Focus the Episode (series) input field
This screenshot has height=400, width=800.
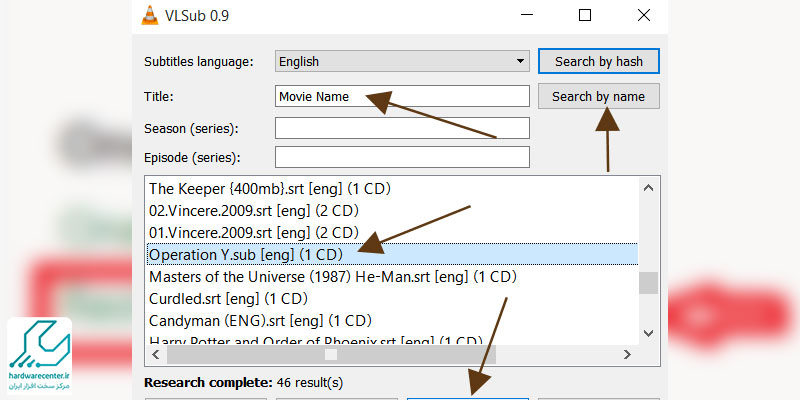[402, 157]
